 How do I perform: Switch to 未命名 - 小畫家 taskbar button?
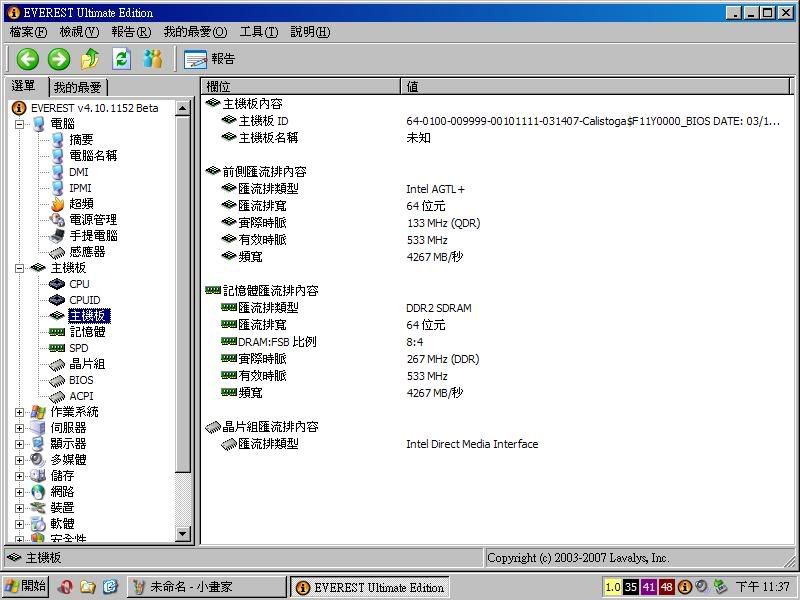pos(207,587)
